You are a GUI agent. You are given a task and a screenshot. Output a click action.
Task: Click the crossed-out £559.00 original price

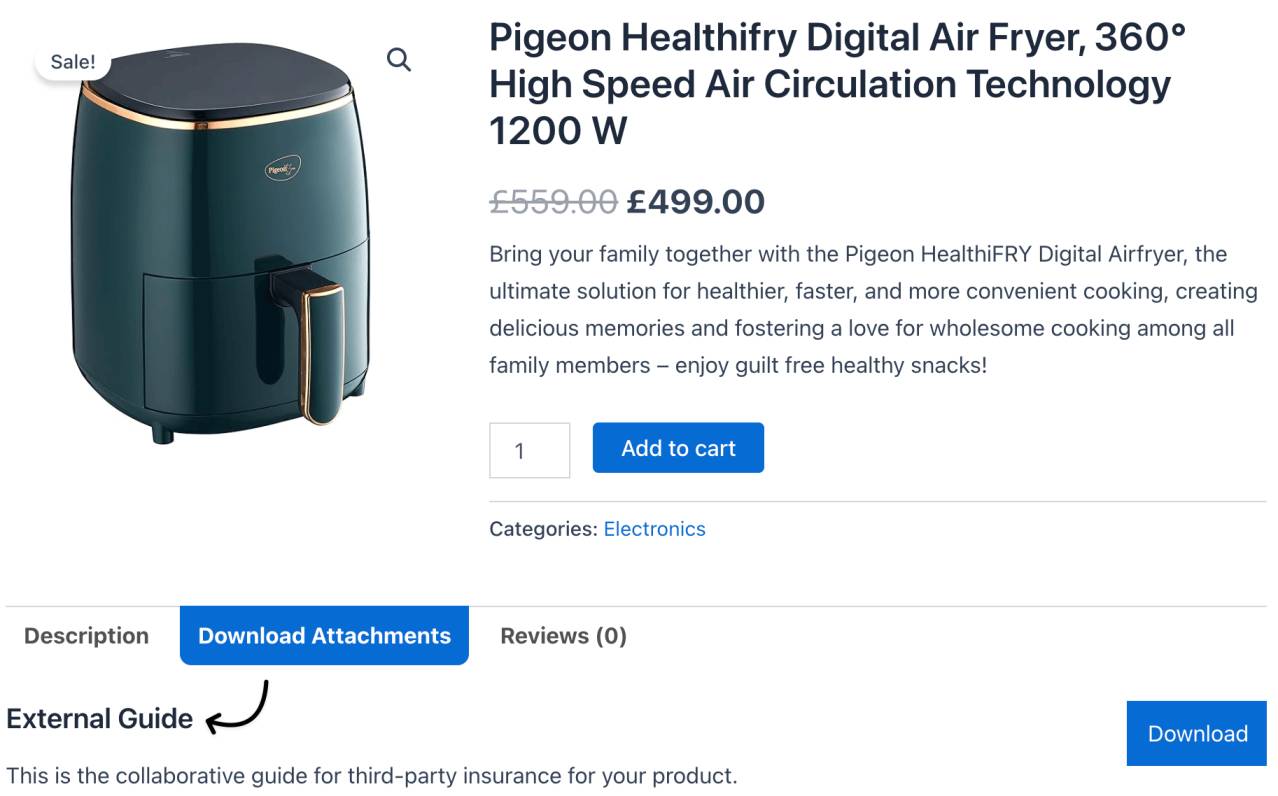tap(553, 202)
